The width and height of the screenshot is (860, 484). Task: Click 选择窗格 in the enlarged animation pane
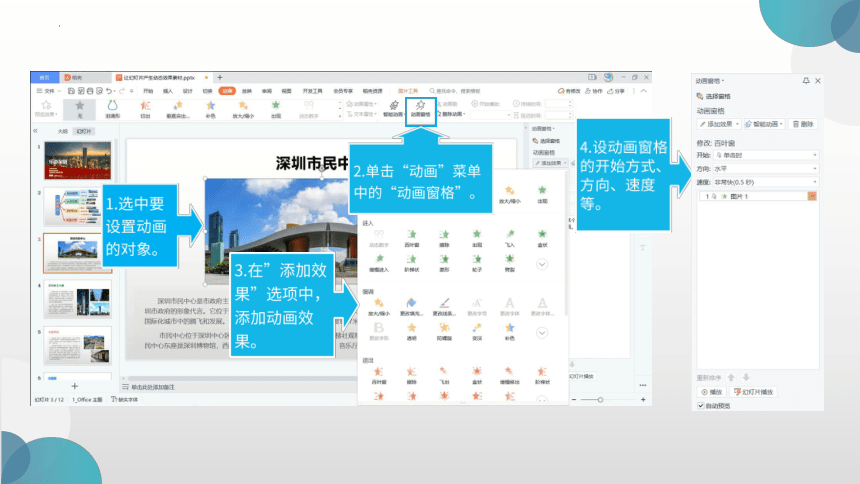click(x=714, y=96)
